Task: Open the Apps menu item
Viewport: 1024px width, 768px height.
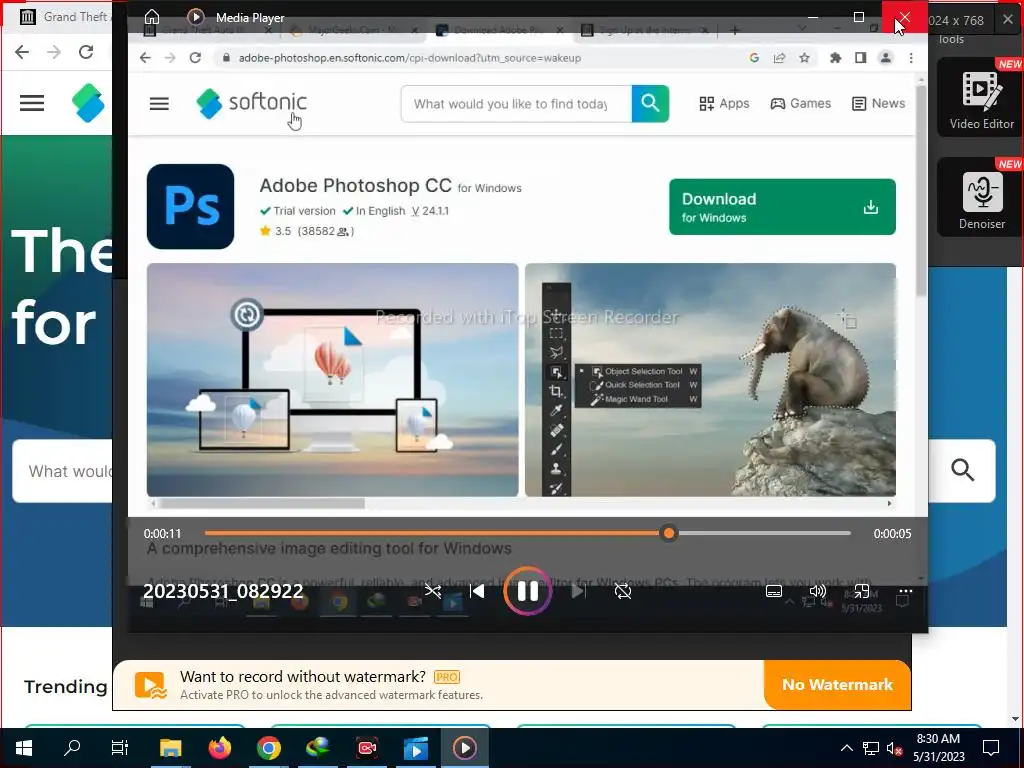Action: pos(724,103)
